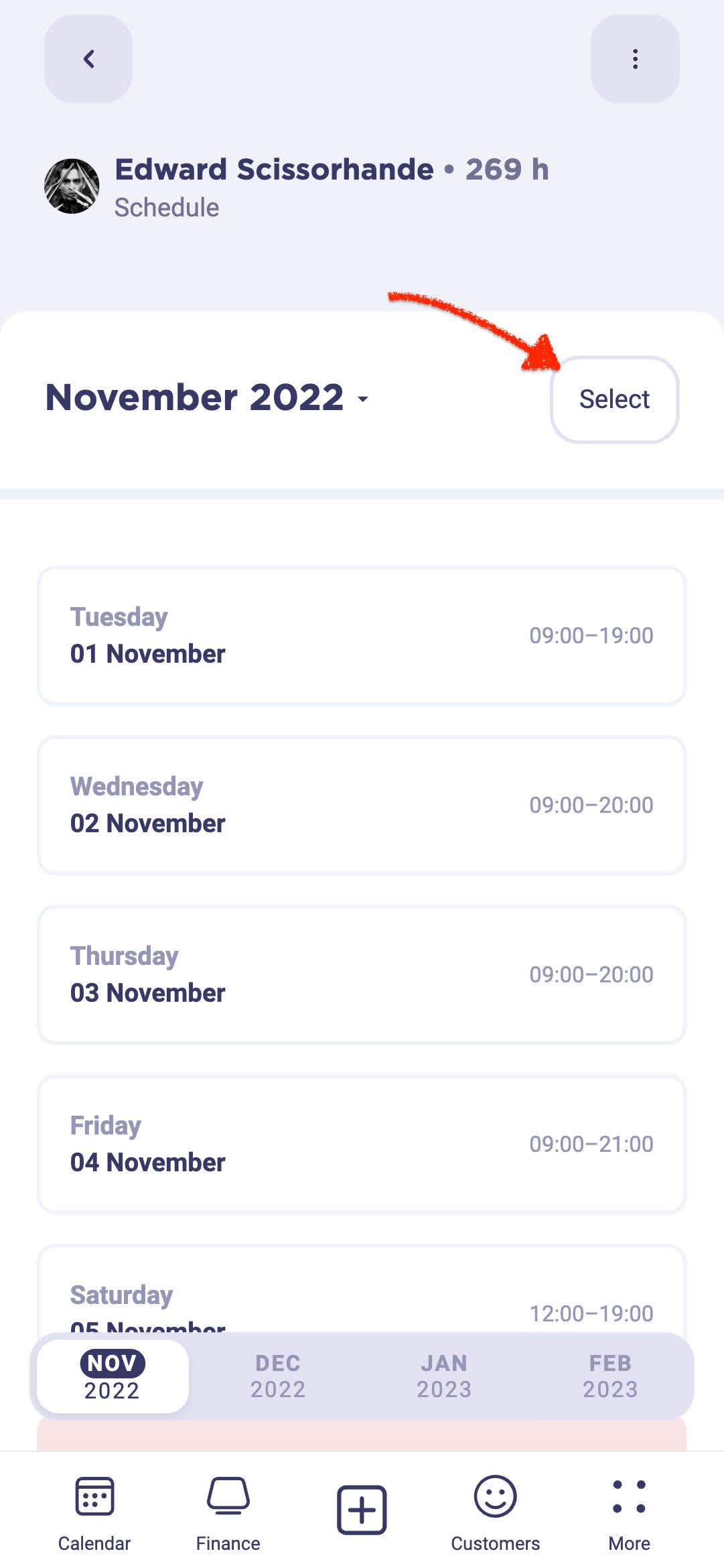The width and height of the screenshot is (724, 1568).
Task: Open Thursday 03 November schedule entry
Action: coord(362,974)
